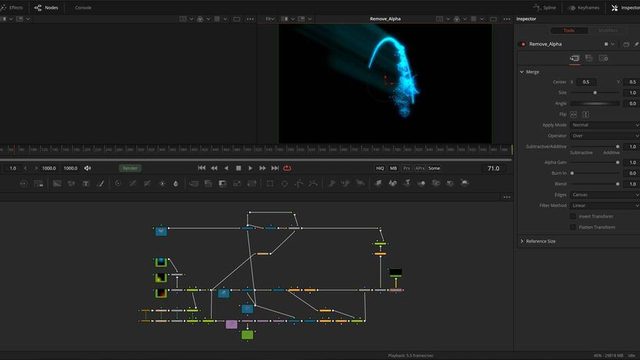This screenshot has height=360, width=640.
Task: Click the Some render selective button
Action: 434,168
